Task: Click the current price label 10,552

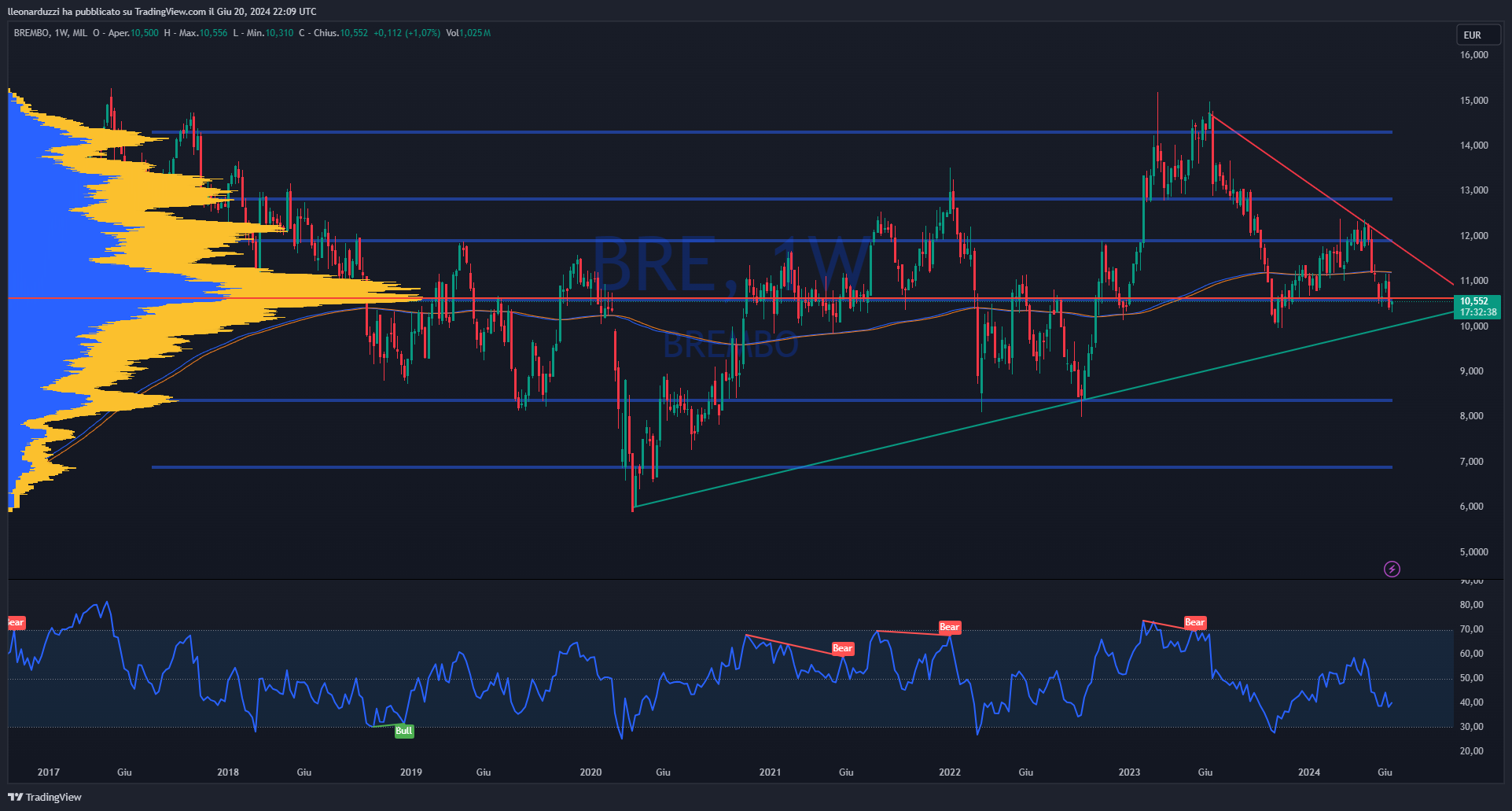Action: point(1477,307)
